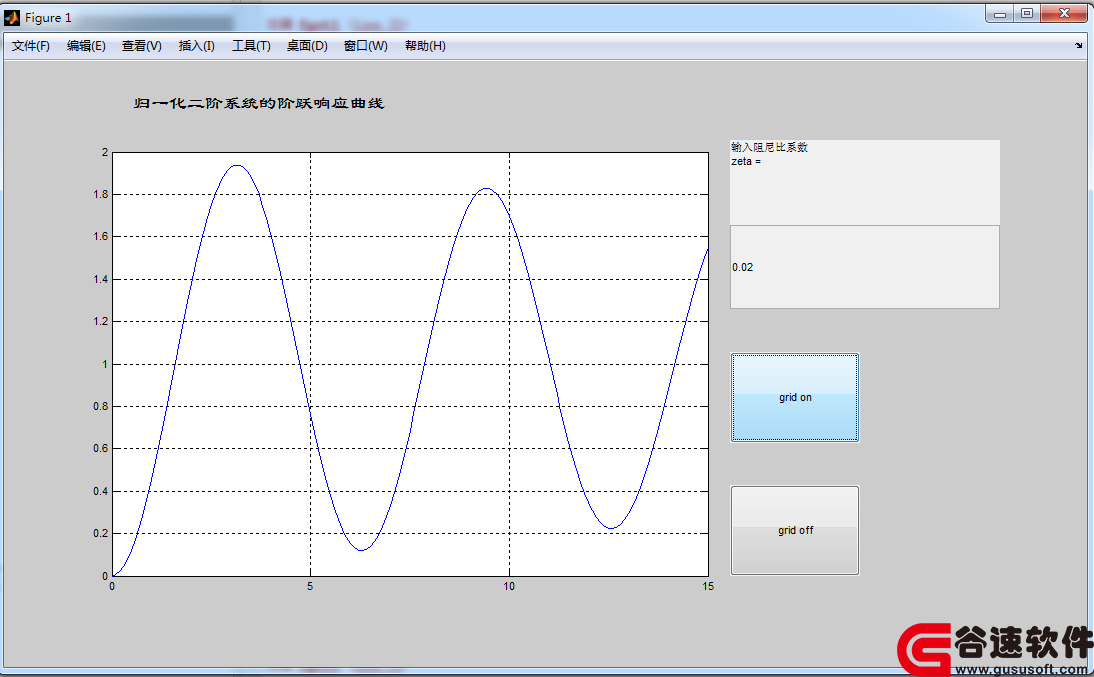Maximize the Figure 1 window
The height and width of the screenshot is (677, 1094).
[x=1027, y=13]
